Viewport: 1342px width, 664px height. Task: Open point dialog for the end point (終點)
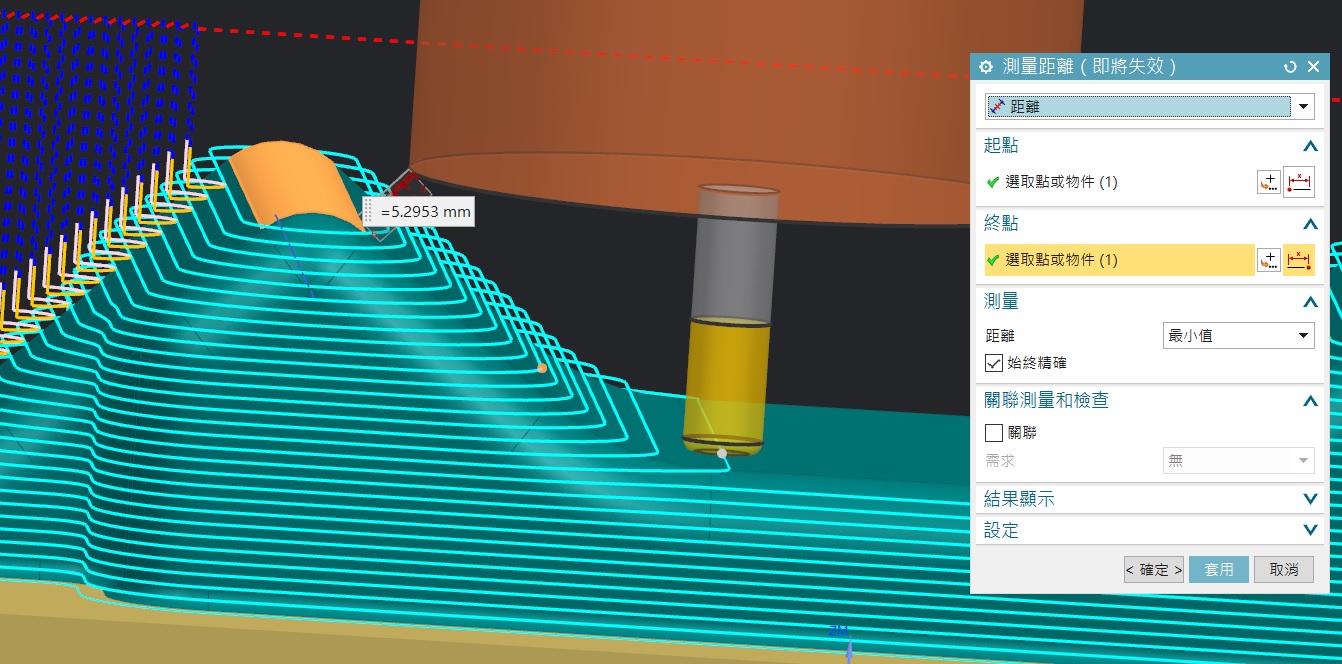pyautogui.click(x=1269, y=260)
